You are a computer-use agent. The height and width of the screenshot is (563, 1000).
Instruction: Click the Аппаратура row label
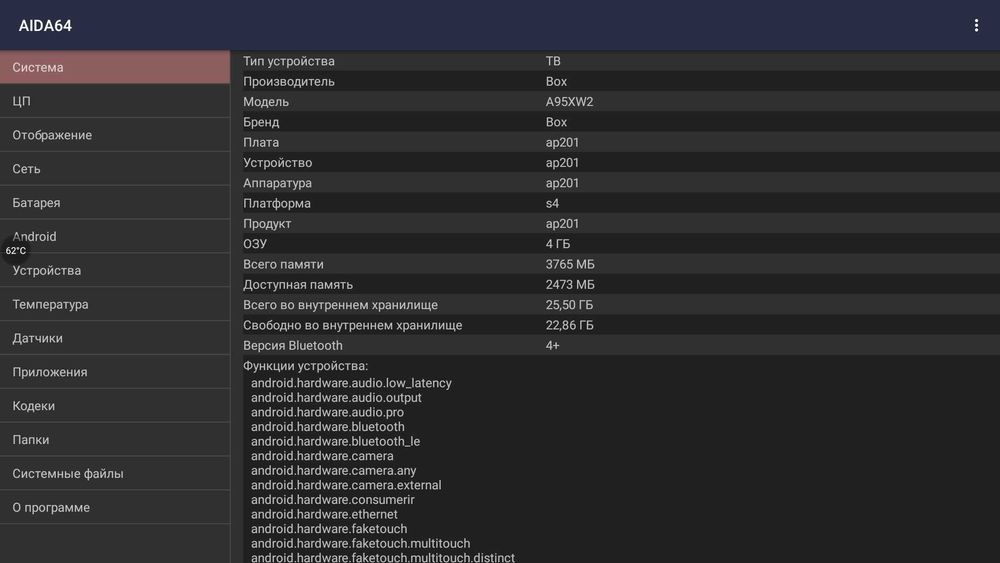tap(277, 183)
